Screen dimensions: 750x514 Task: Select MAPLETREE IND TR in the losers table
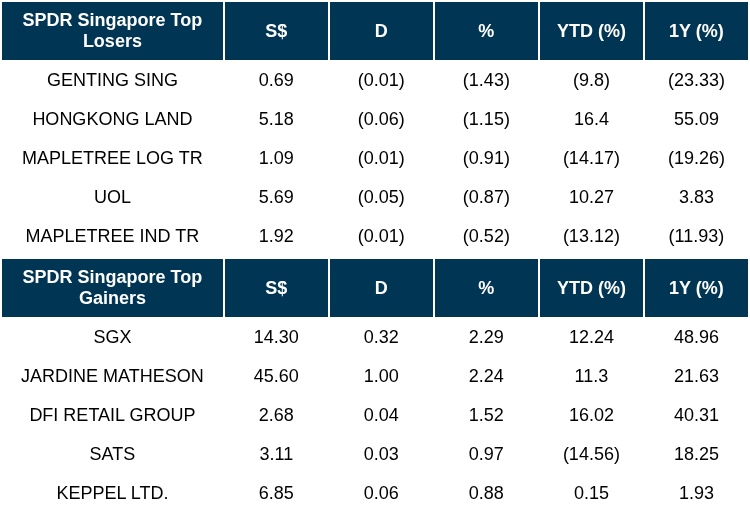[112, 236]
